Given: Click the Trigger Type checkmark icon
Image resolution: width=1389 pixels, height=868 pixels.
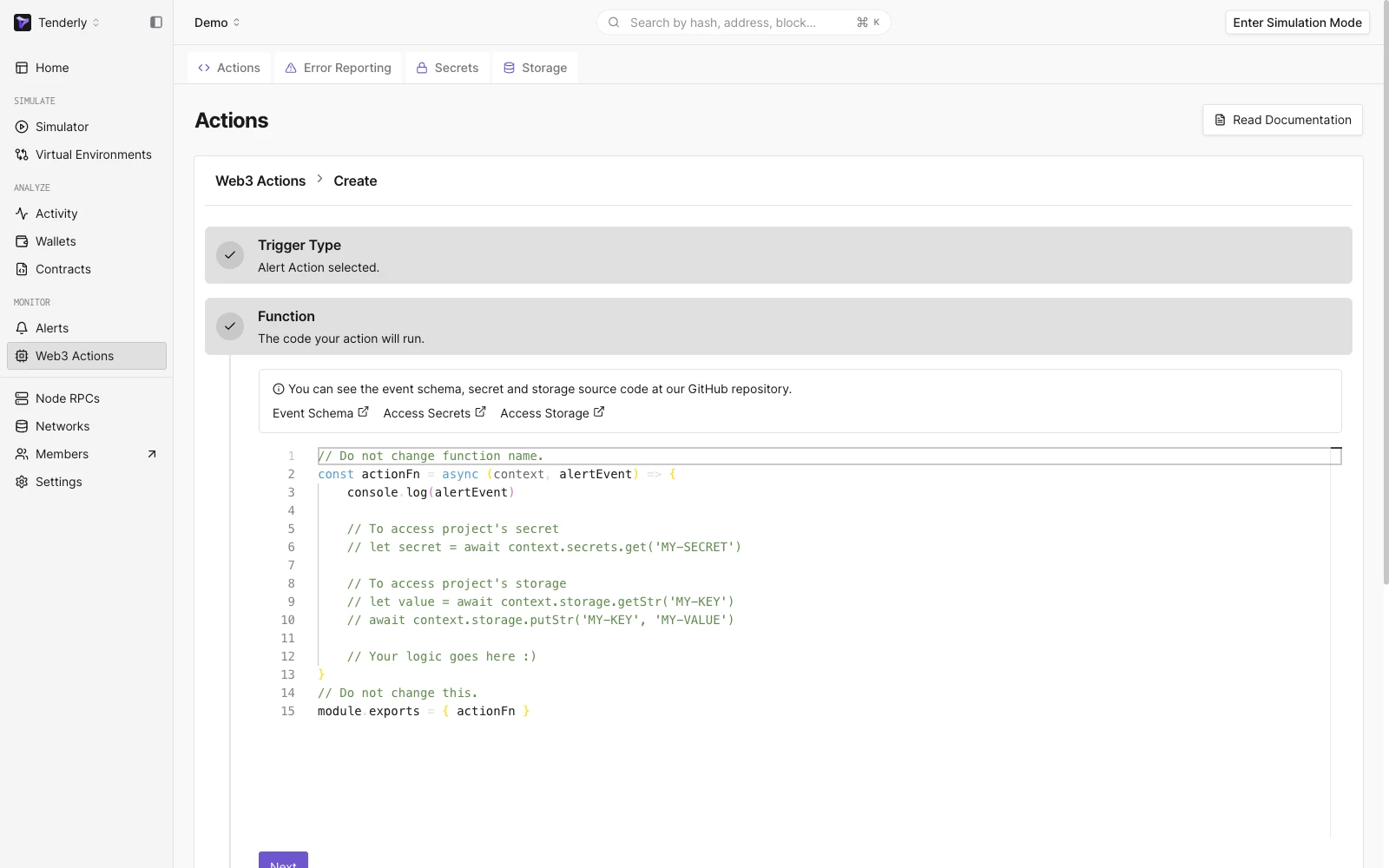Looking at the screenshot, I should 230,255.
